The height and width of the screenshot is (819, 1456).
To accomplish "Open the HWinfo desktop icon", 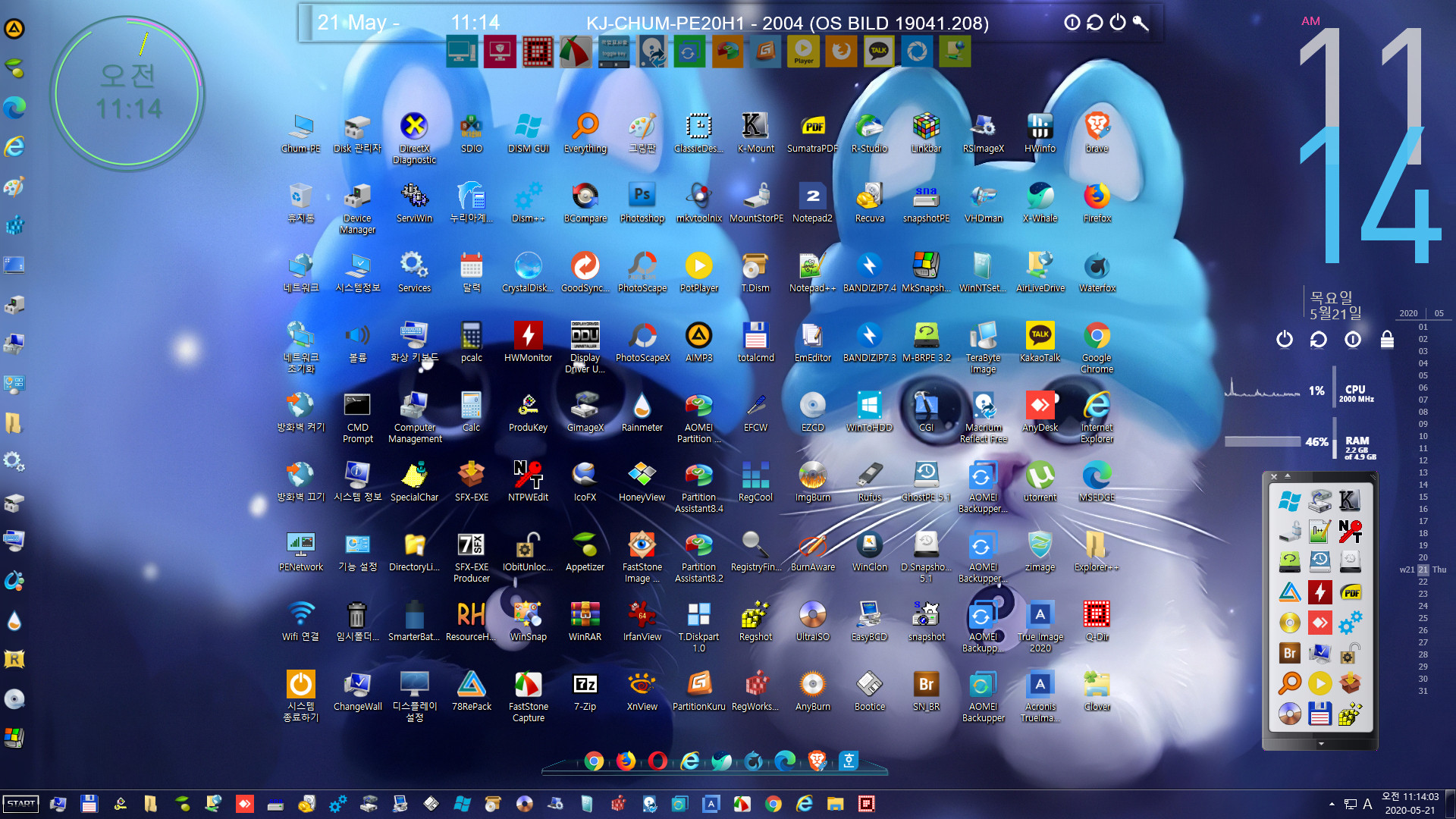I will [1040, 133].
